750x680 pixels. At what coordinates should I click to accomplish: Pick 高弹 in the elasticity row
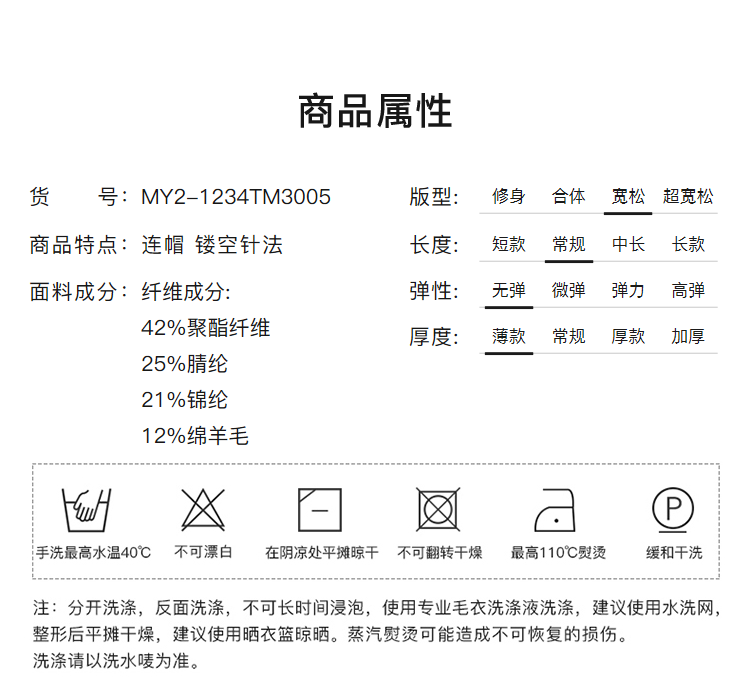pyautogui.click(x=688, y=291)
